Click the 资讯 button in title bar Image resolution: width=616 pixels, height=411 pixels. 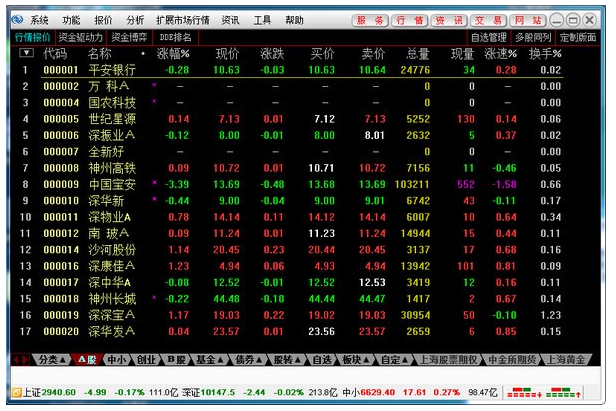coord(449,20)
